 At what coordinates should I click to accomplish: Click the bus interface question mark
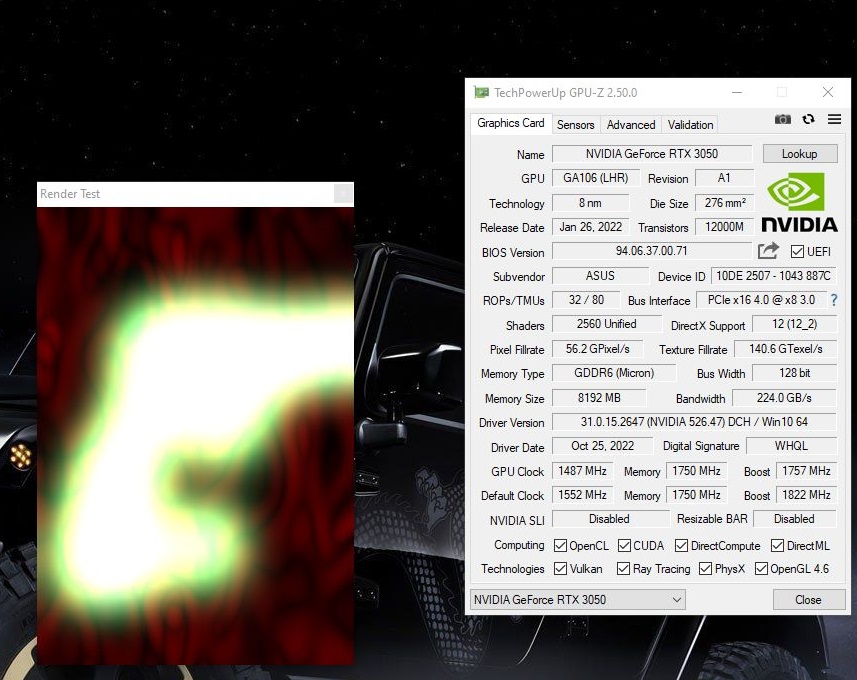834,300
